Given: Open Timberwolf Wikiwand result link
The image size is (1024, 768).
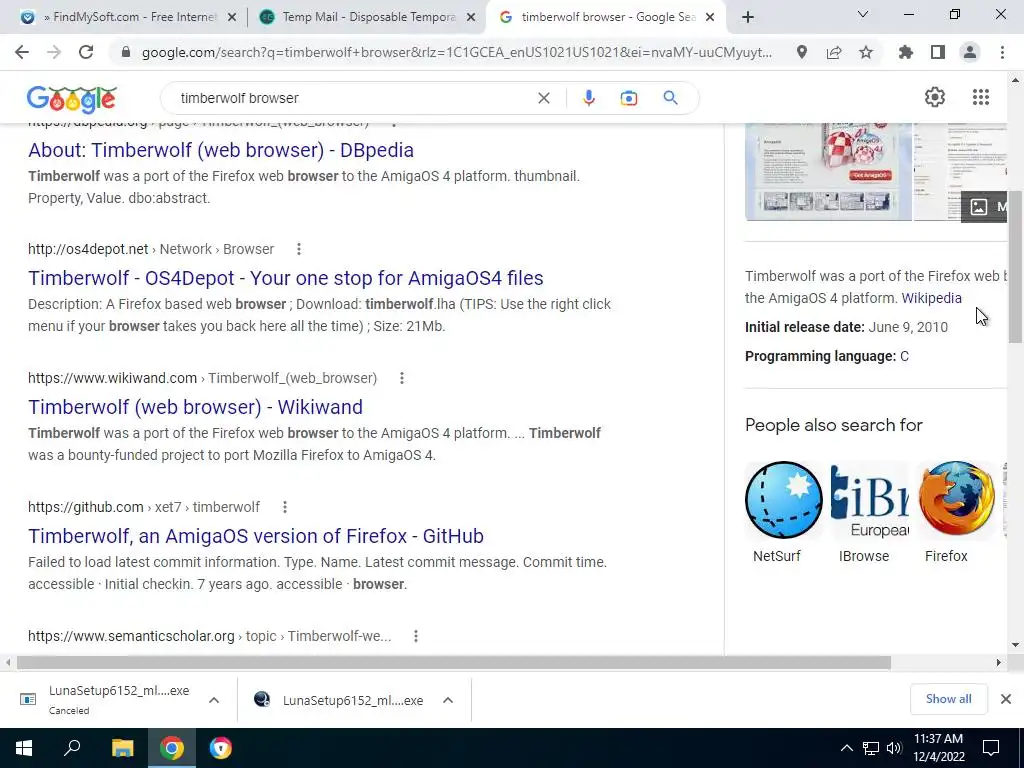Looking at the screenshot, I should [x=195, y=407].
